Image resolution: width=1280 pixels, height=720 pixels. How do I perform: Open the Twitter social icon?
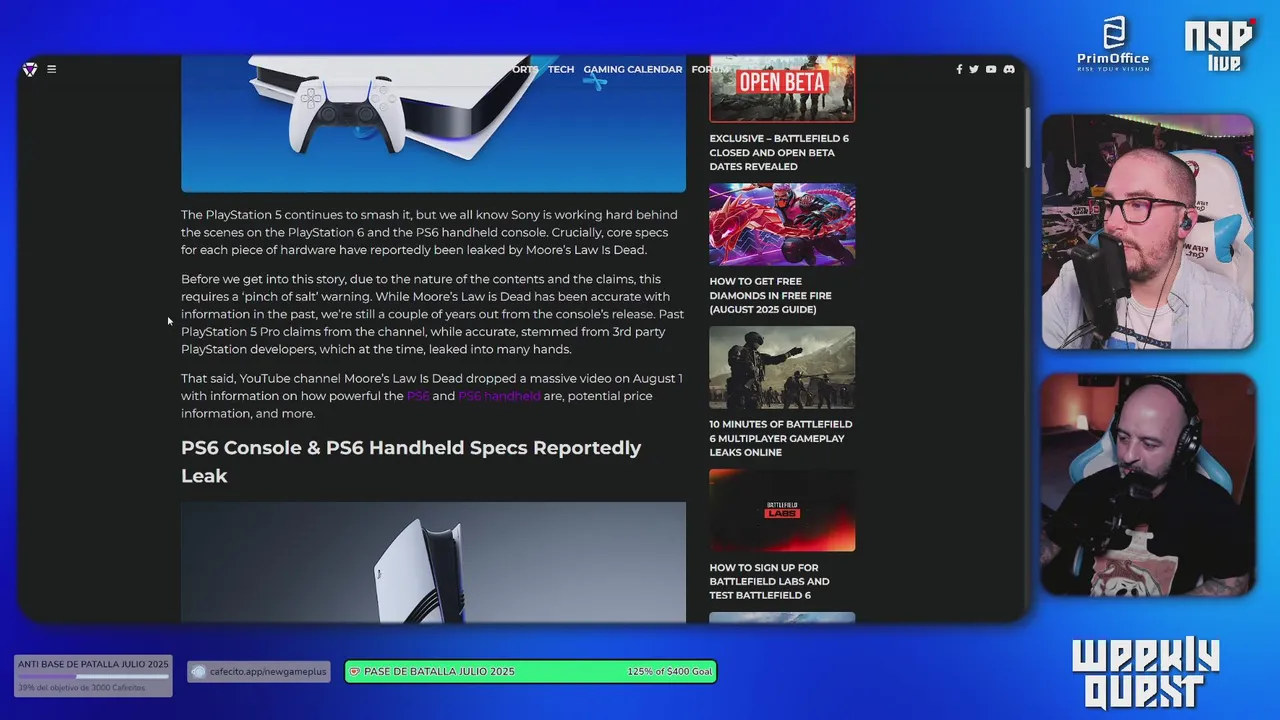pyautogui.click(x=974, y=69)
